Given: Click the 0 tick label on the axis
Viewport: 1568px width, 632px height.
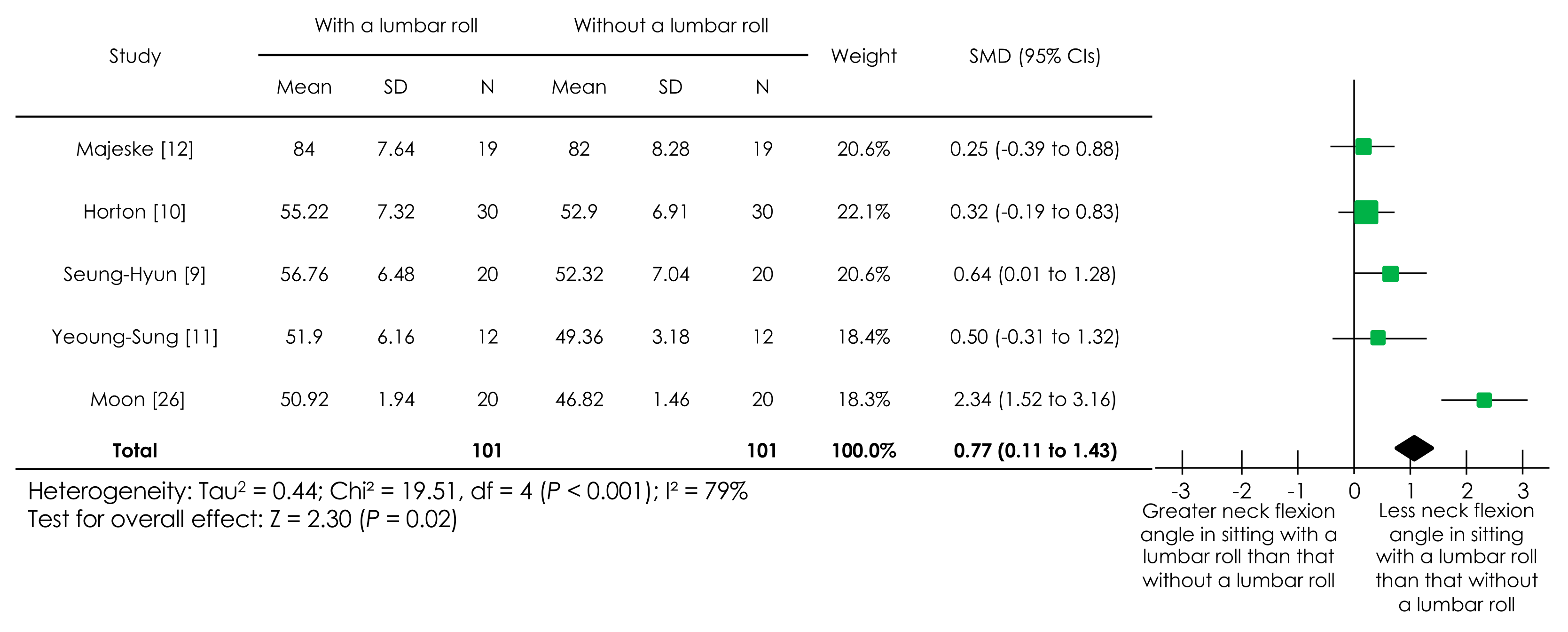Looking at the screenshot, I should tap(1354, 491).
